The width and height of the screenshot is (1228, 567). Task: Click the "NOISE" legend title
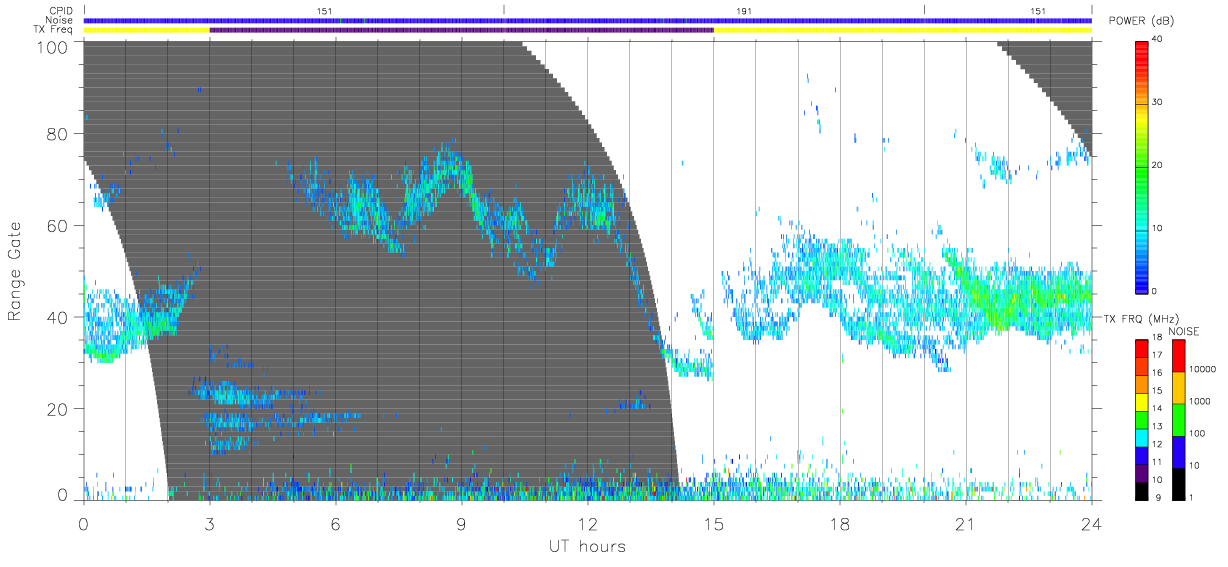[x=1183, y=331]
